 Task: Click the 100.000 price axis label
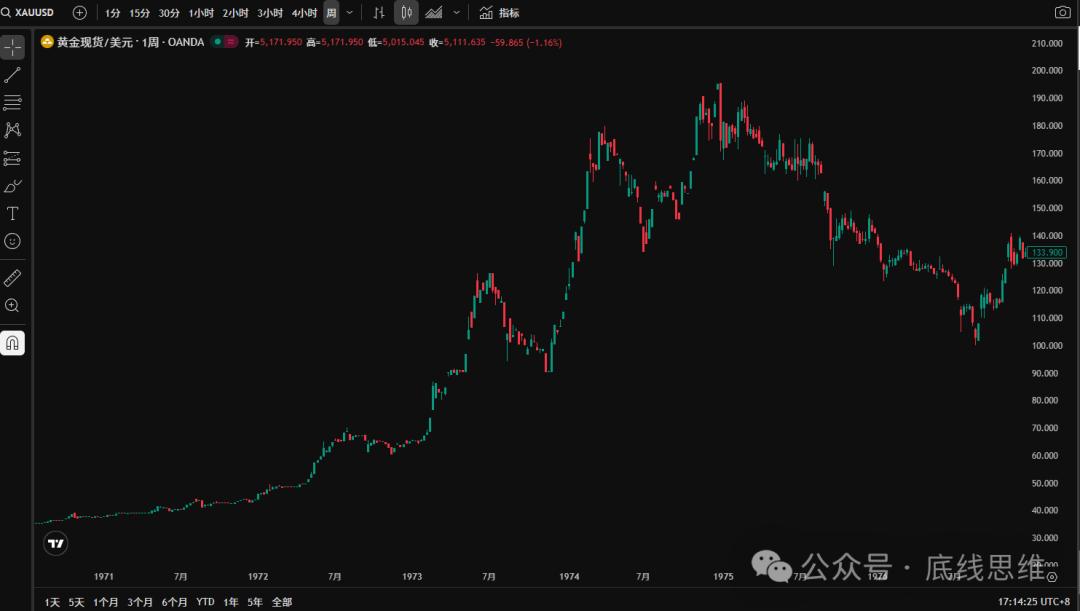coord(1047,346)
